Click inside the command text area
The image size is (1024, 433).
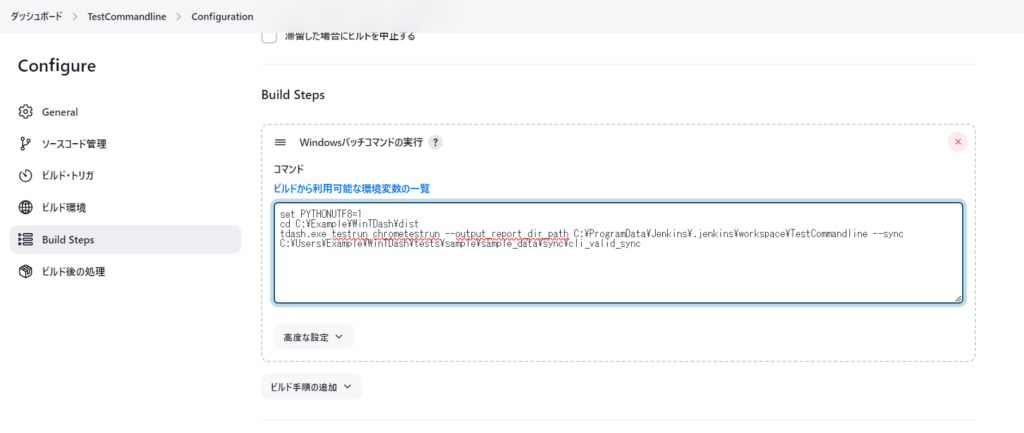(x=618, y=270)
